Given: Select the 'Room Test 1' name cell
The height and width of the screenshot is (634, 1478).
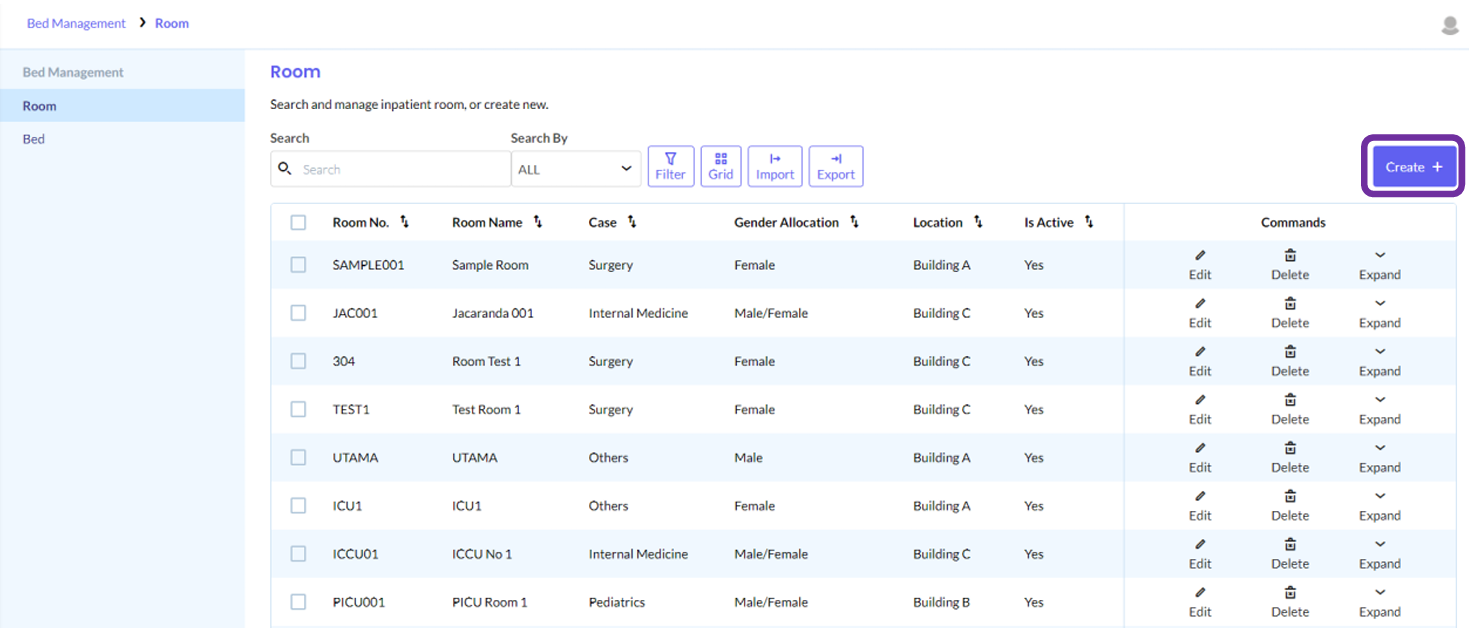Looking at the screenshot, I should [486, 361].
